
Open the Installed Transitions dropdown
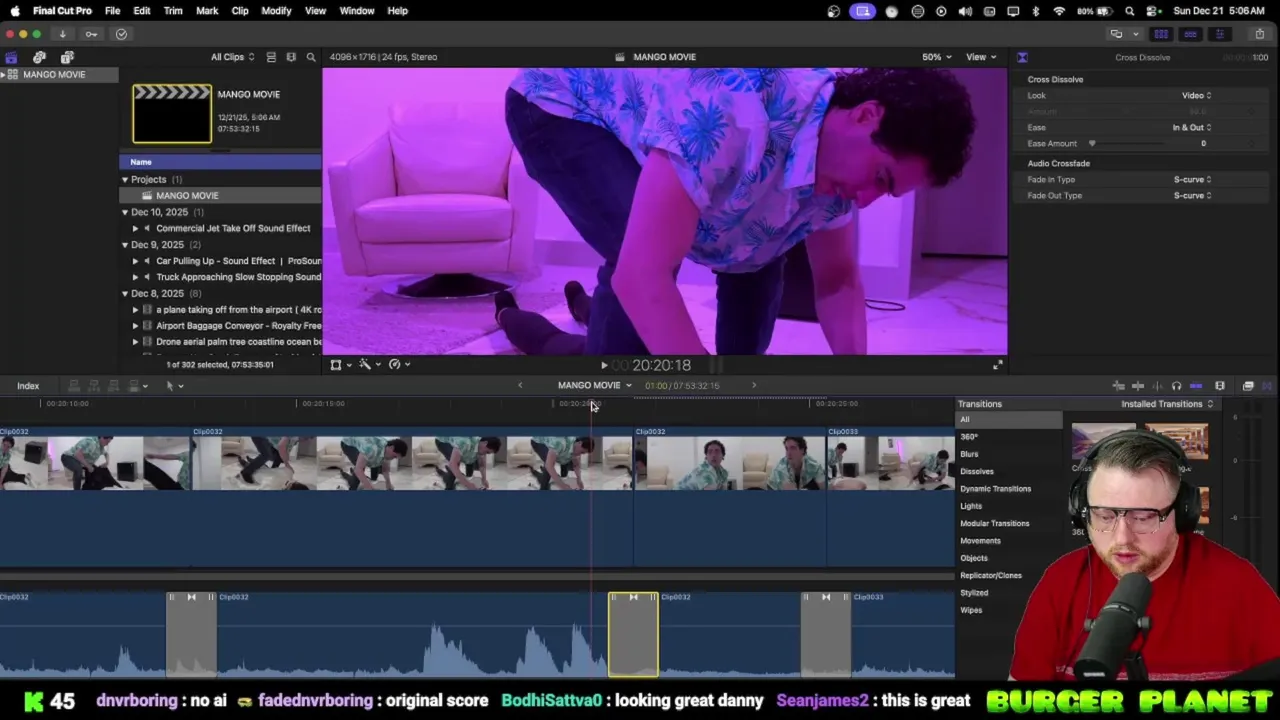(x=1167, y=404)
